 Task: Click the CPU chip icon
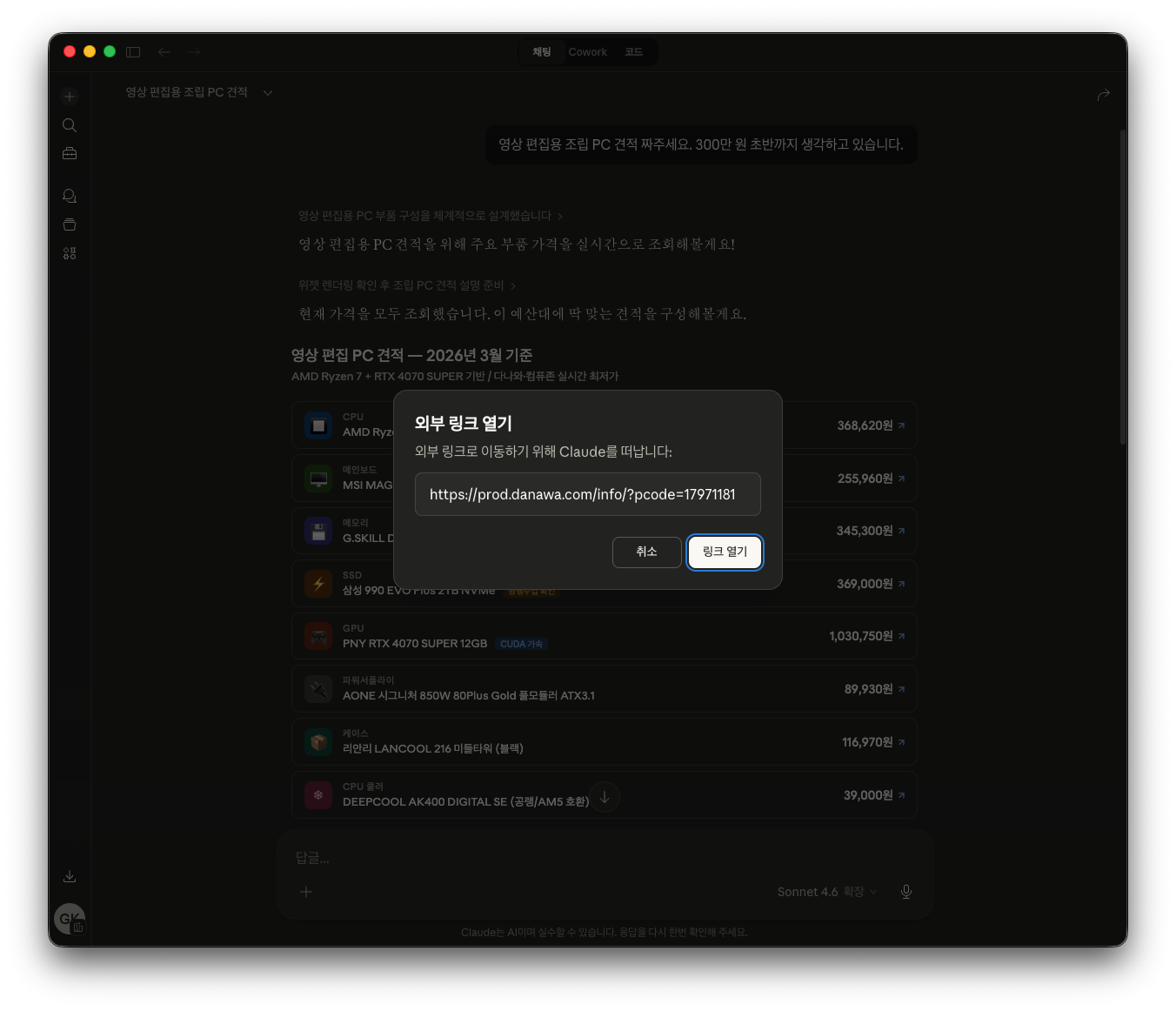318,425
